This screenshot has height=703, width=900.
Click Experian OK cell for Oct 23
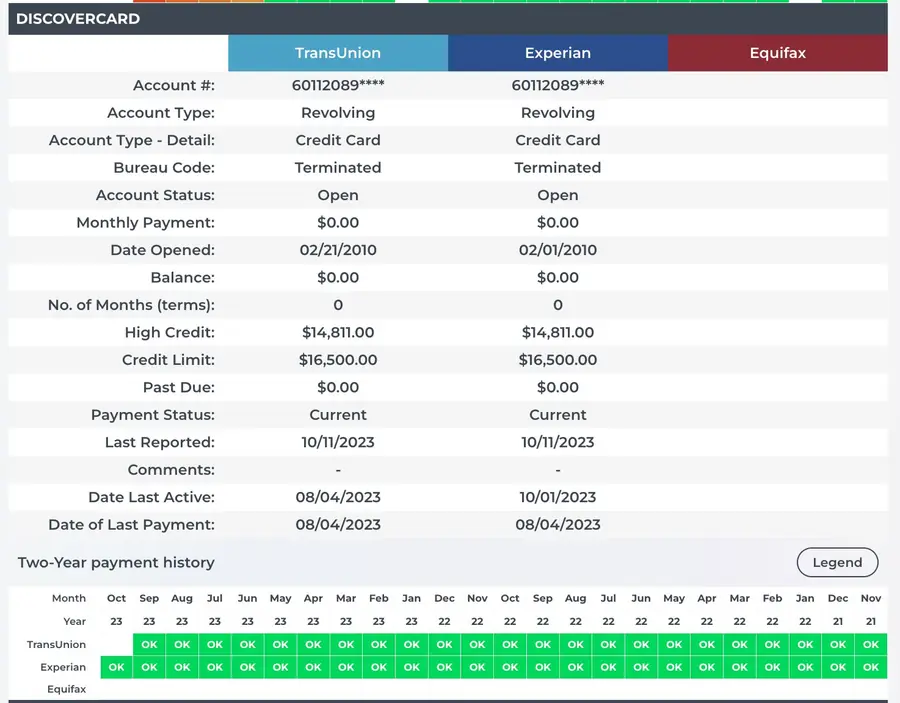tap(117, 667)
